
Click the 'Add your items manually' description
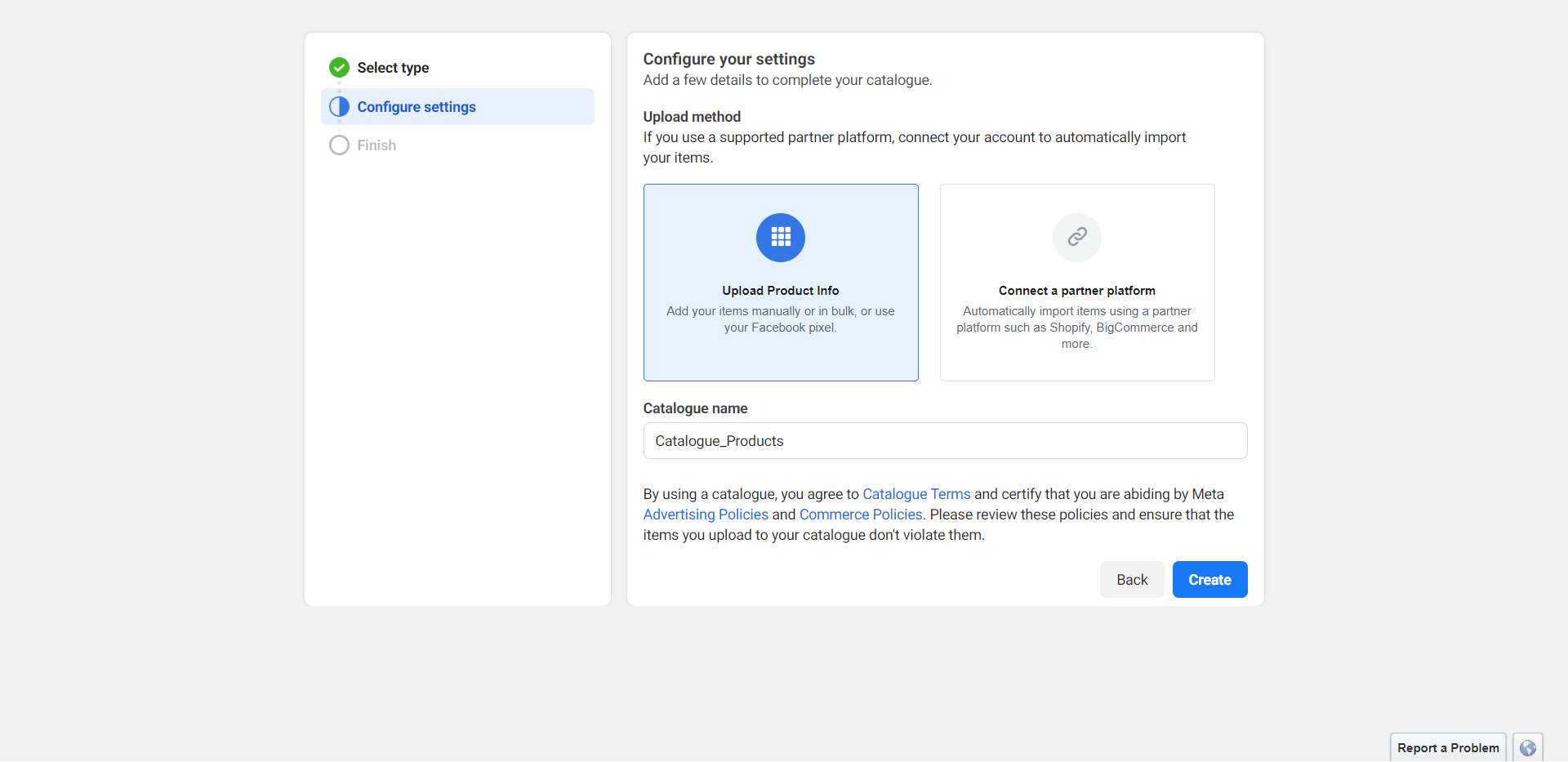(x=781, y=319)
